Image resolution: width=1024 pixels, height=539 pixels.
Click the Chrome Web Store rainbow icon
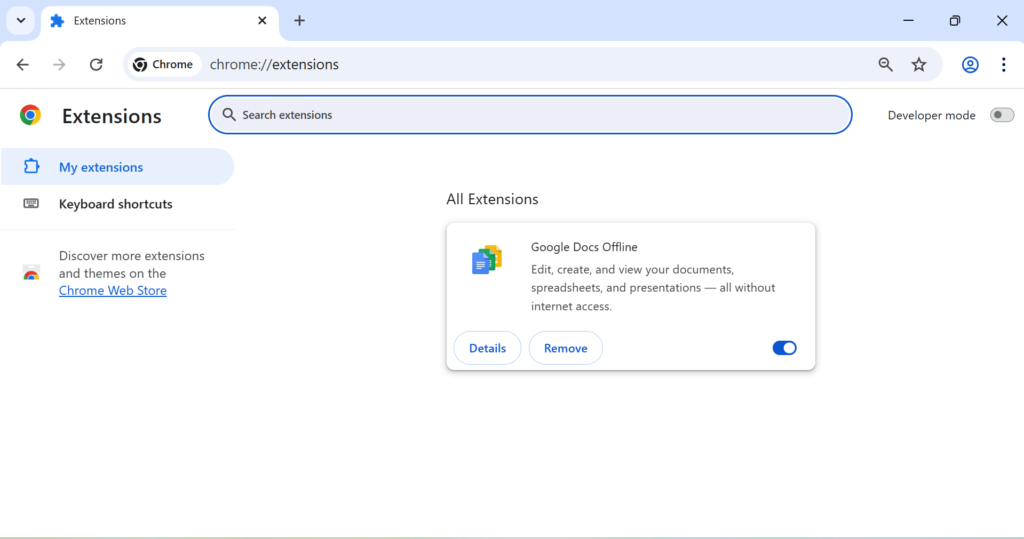pos(31,273)
